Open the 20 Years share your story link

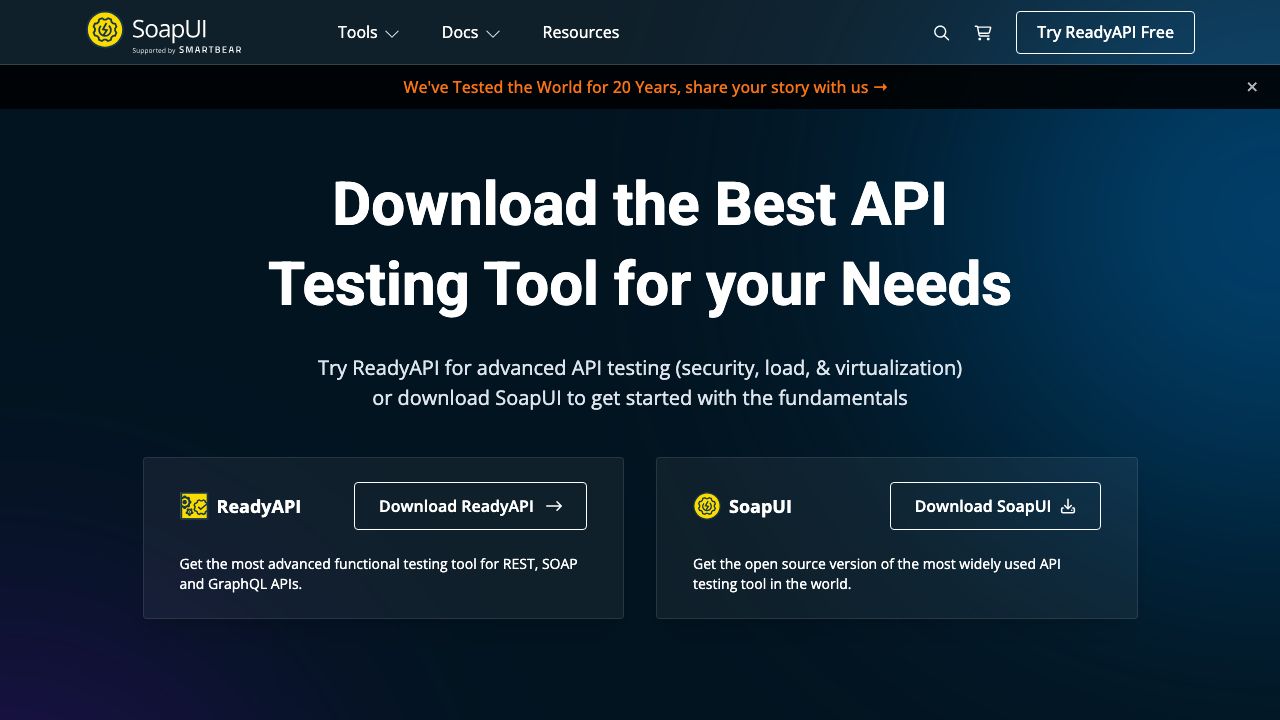click(645, 87)
